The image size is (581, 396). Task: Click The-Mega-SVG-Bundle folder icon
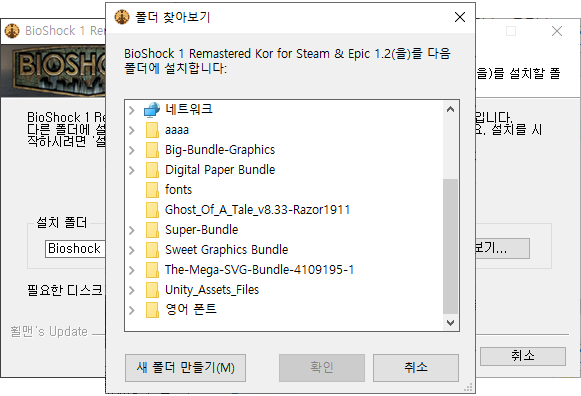[x=152, y=270]
